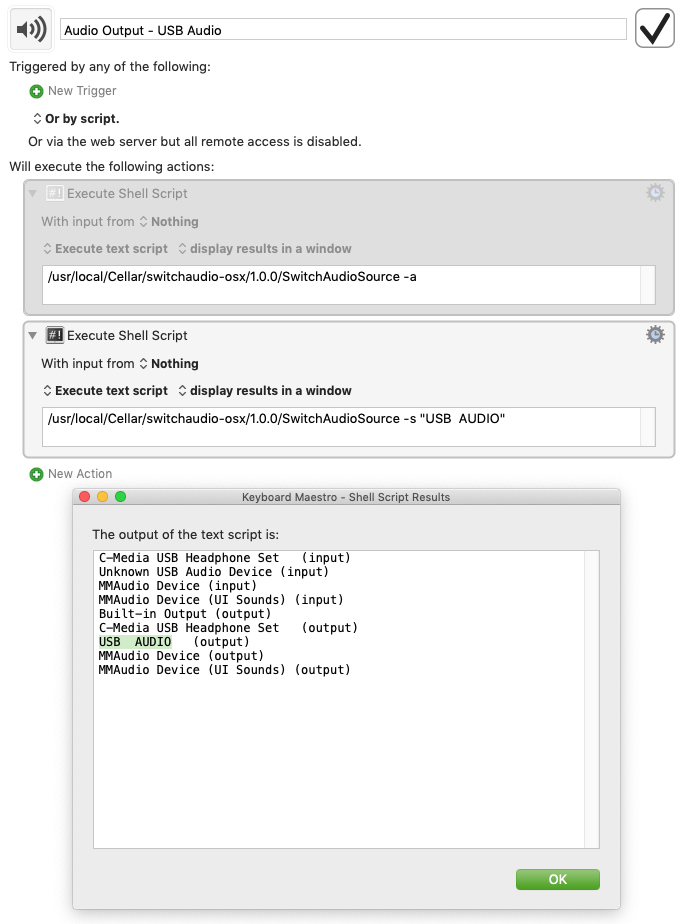Minimize the Shell Script Results window
The image size is (688, 924).
[x=102, y=497]
